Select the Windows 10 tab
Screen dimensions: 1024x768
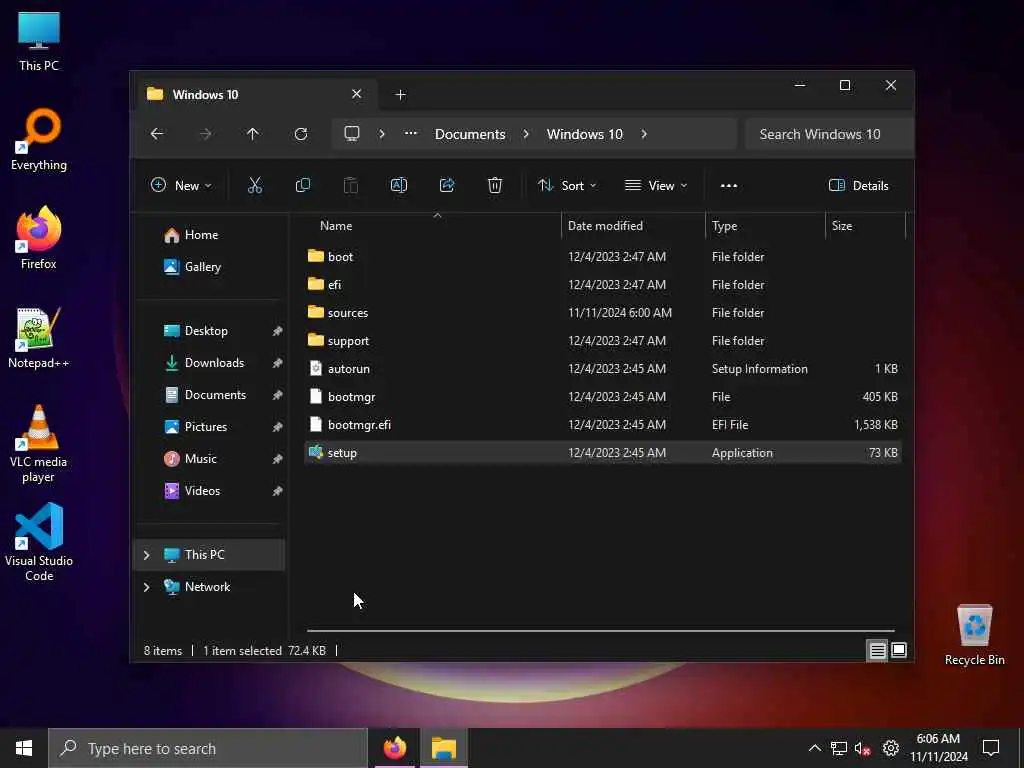[x=255, y=95]
